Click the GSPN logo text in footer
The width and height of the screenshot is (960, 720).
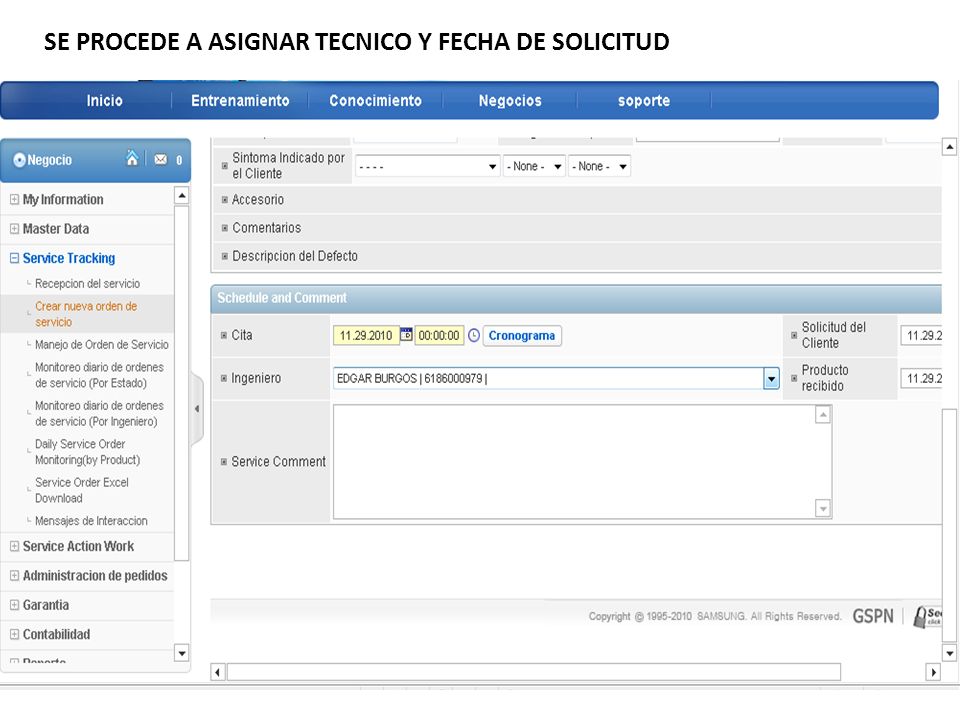click(x=873, y=616)
